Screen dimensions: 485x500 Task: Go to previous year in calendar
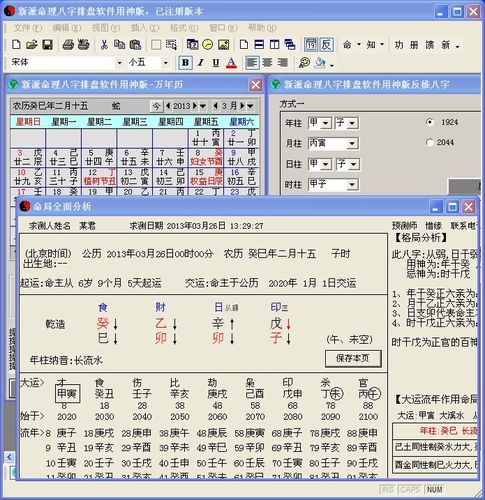pyautogui.click(x=168, y=106)
